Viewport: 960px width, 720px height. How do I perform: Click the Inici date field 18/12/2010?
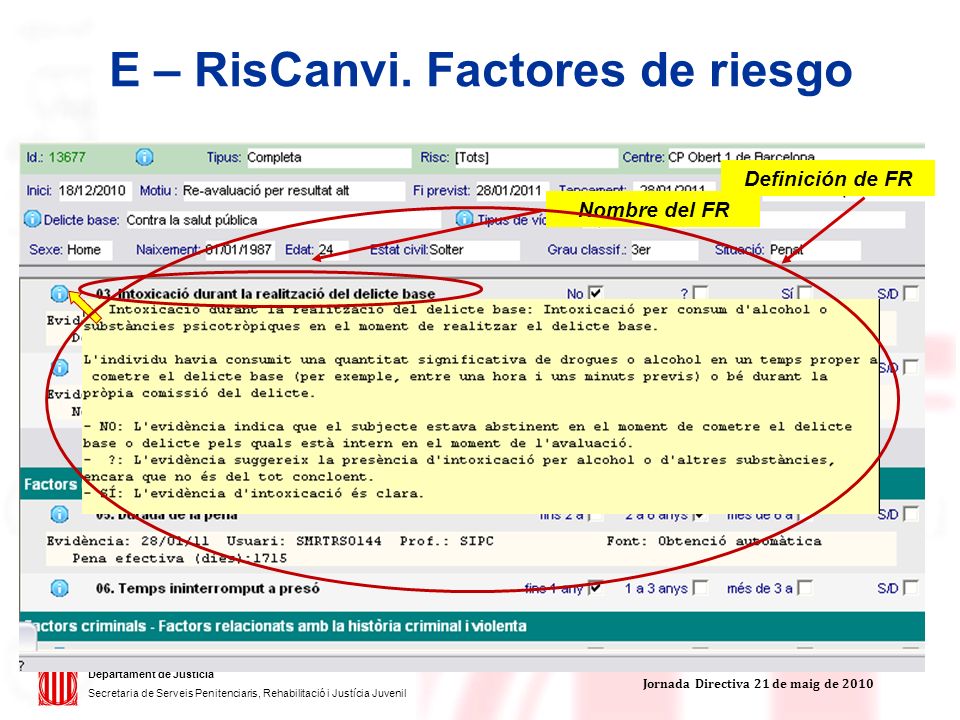(94, 190)
